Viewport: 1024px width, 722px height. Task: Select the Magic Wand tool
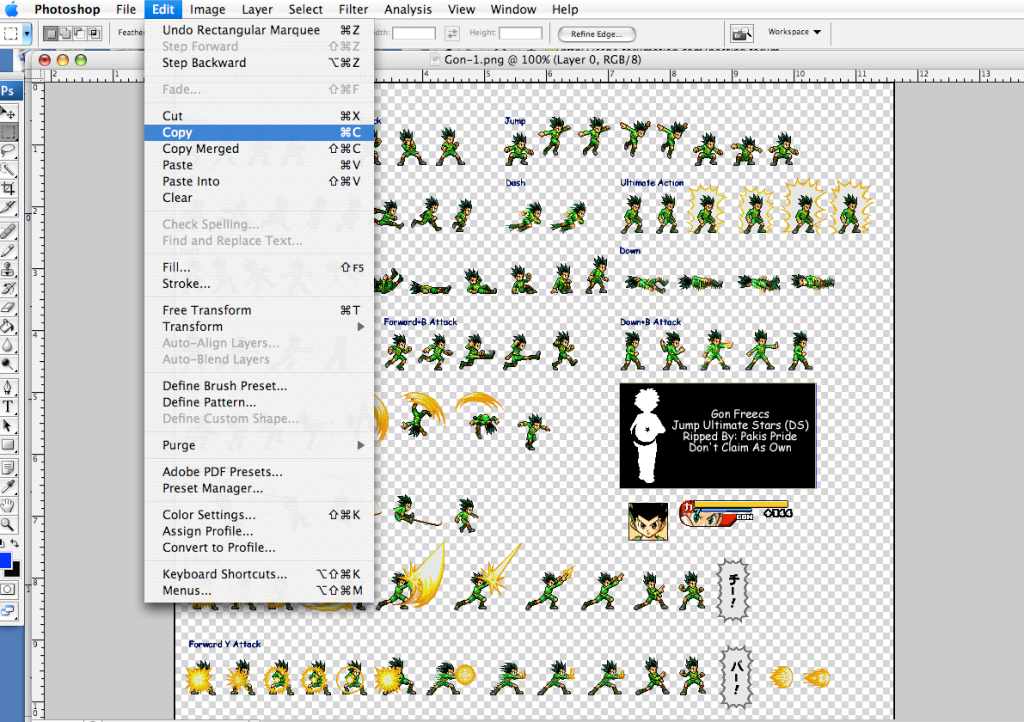click(8, 170)
